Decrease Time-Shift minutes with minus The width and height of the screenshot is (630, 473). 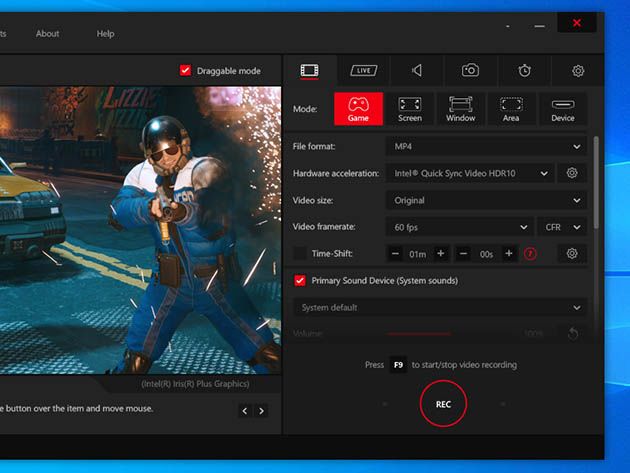[x=395, y=254]
